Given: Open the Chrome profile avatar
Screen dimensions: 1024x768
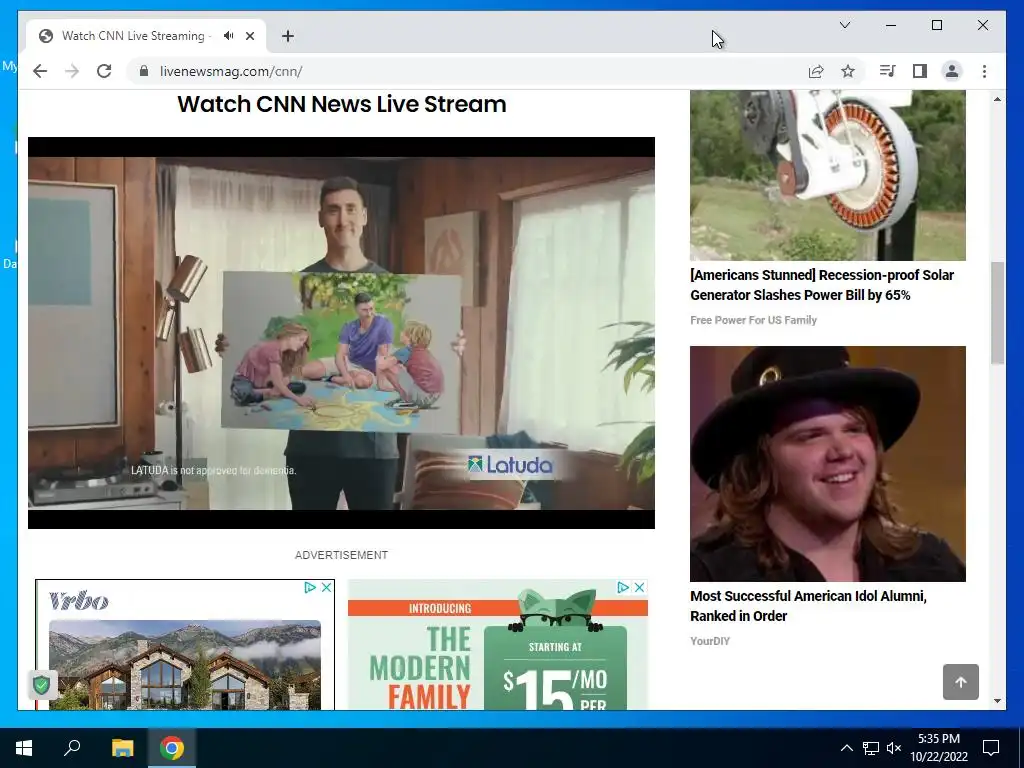Looking at the screenshot, I should click(x=952, y=71).
